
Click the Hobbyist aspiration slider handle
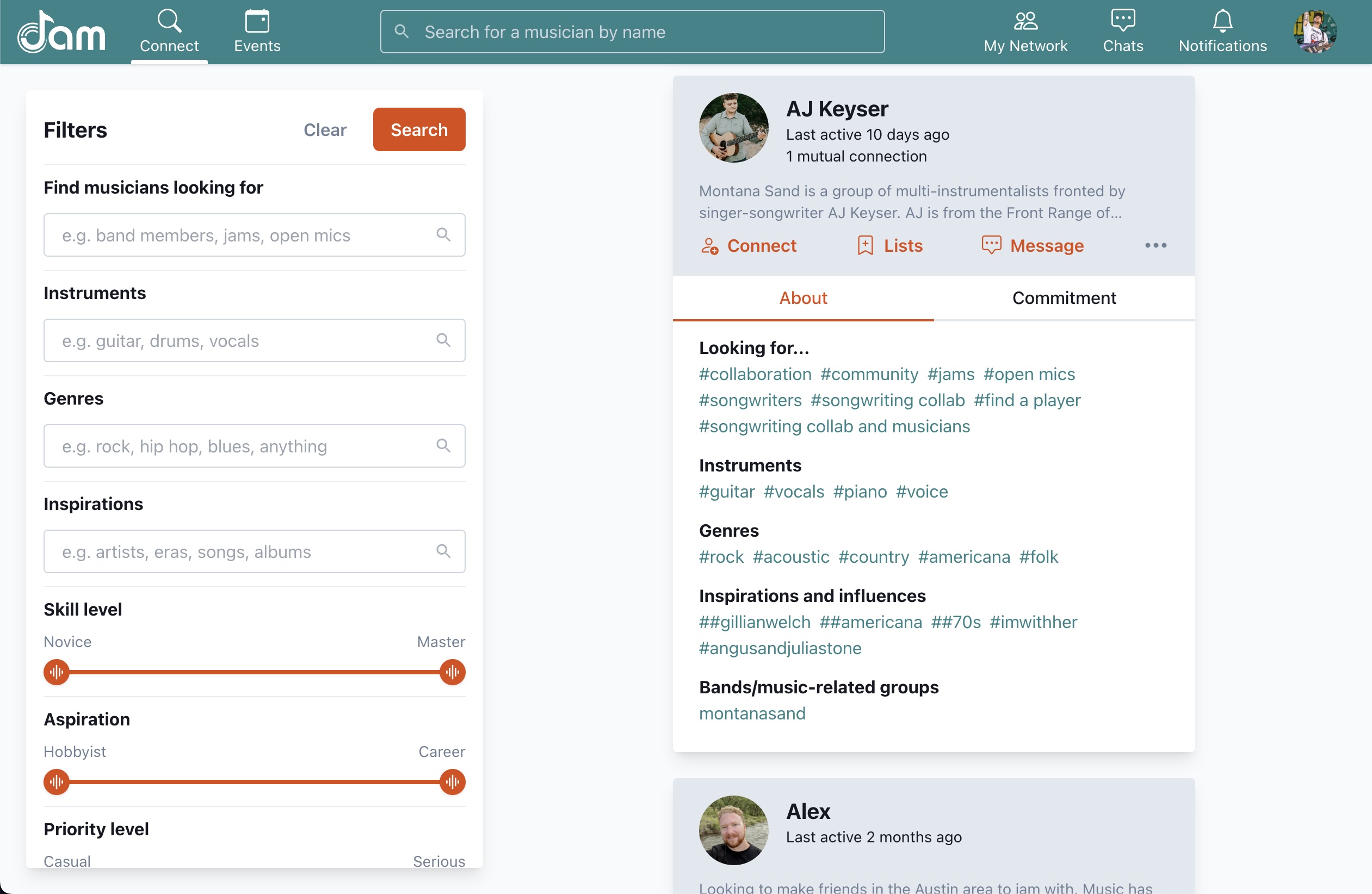(x=57, y=781)
